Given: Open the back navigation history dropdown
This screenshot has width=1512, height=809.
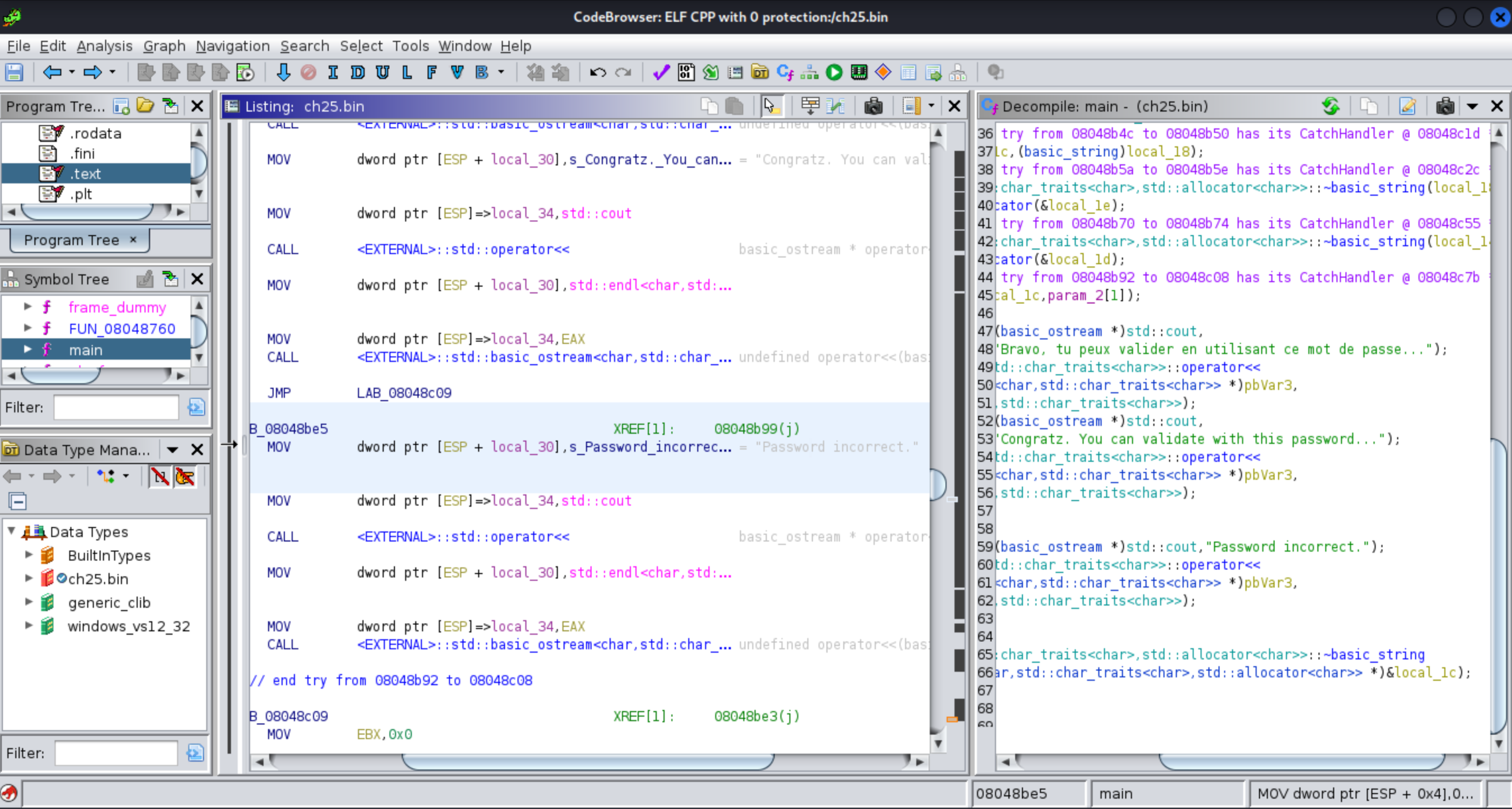Looking at the screenshot, I should tap(72, 72).
